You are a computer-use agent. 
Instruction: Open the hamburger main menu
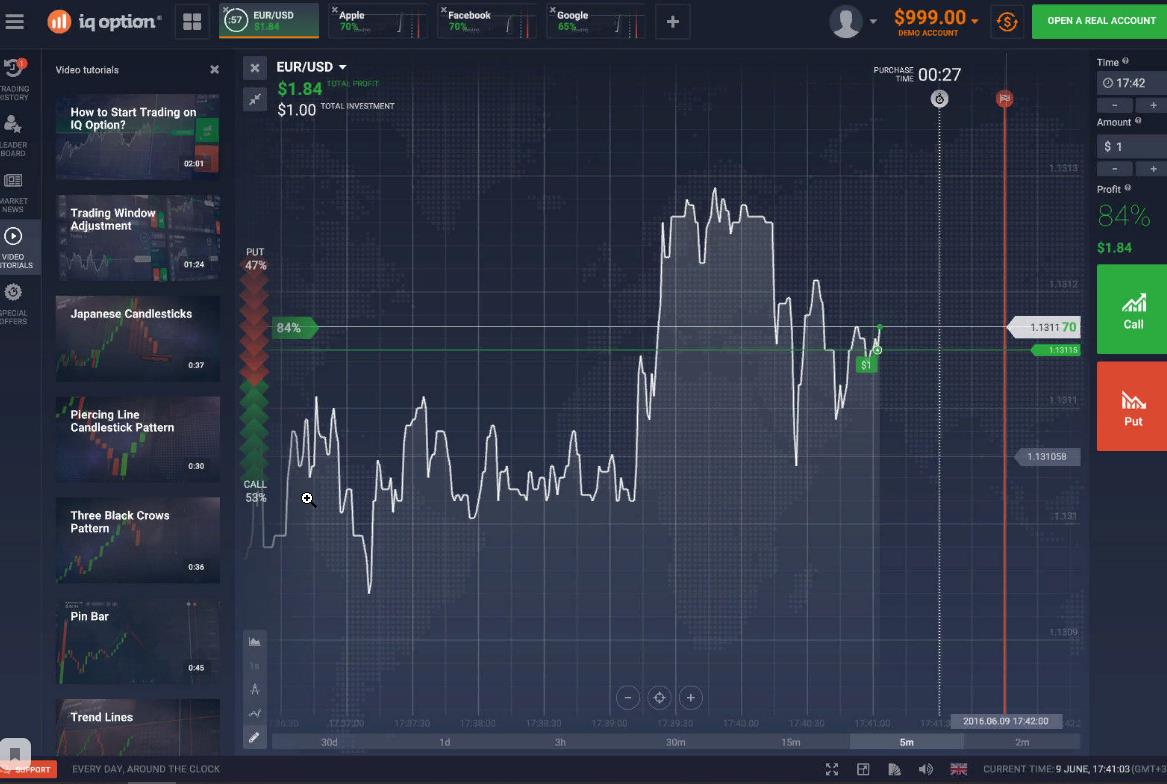14,22
